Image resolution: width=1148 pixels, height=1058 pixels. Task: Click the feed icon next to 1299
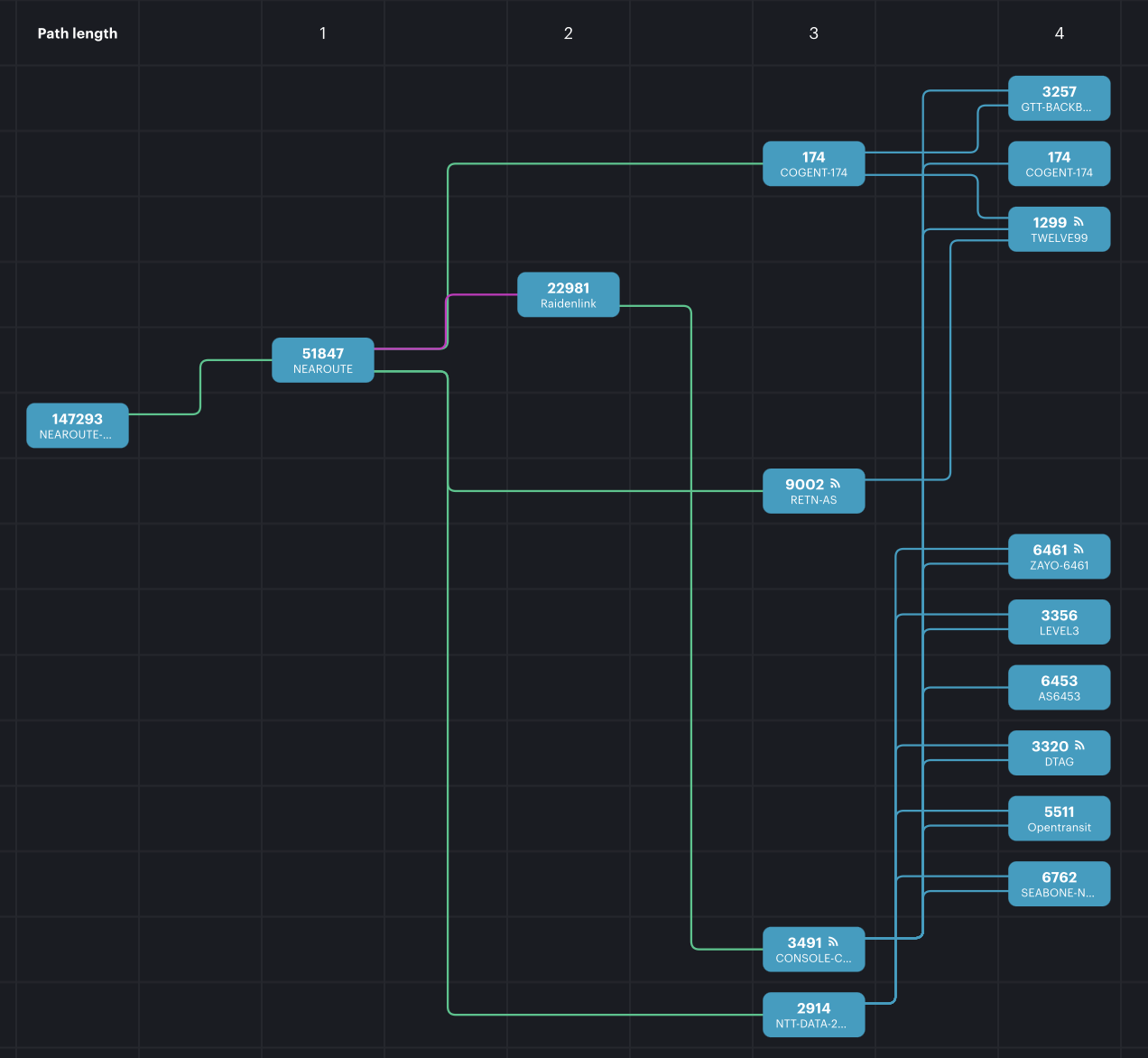[x=1079, y=222]
